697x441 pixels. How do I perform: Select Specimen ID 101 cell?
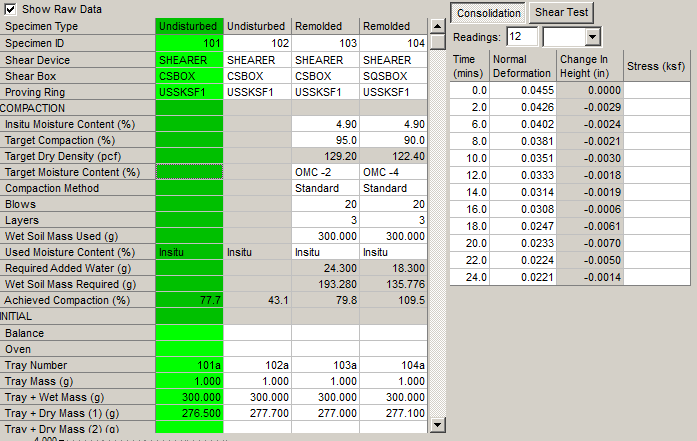tap(190, 44)
